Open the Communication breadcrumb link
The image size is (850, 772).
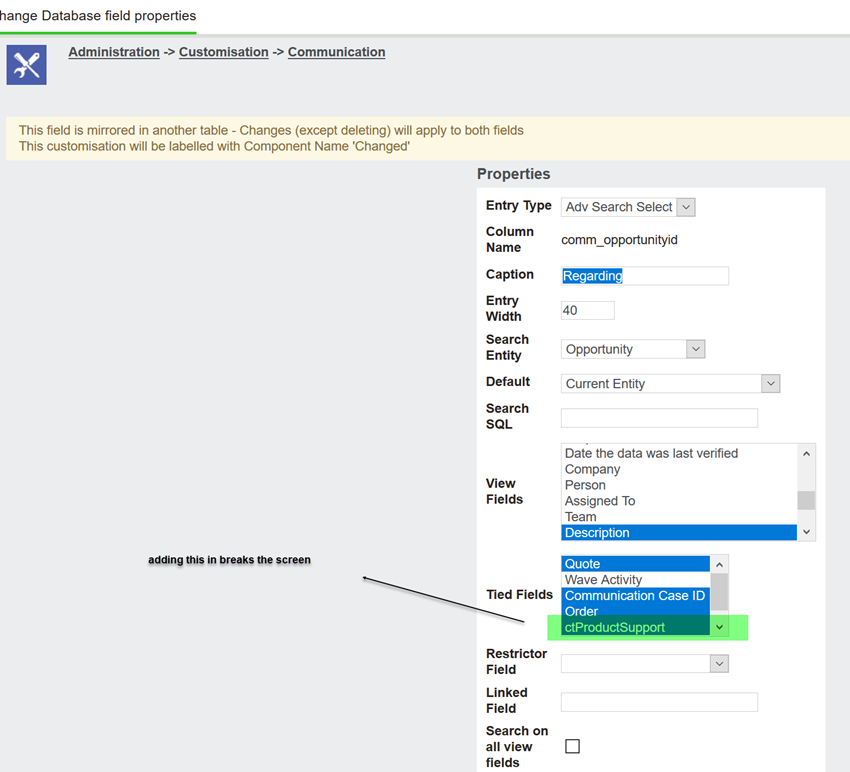pos(337,52)
